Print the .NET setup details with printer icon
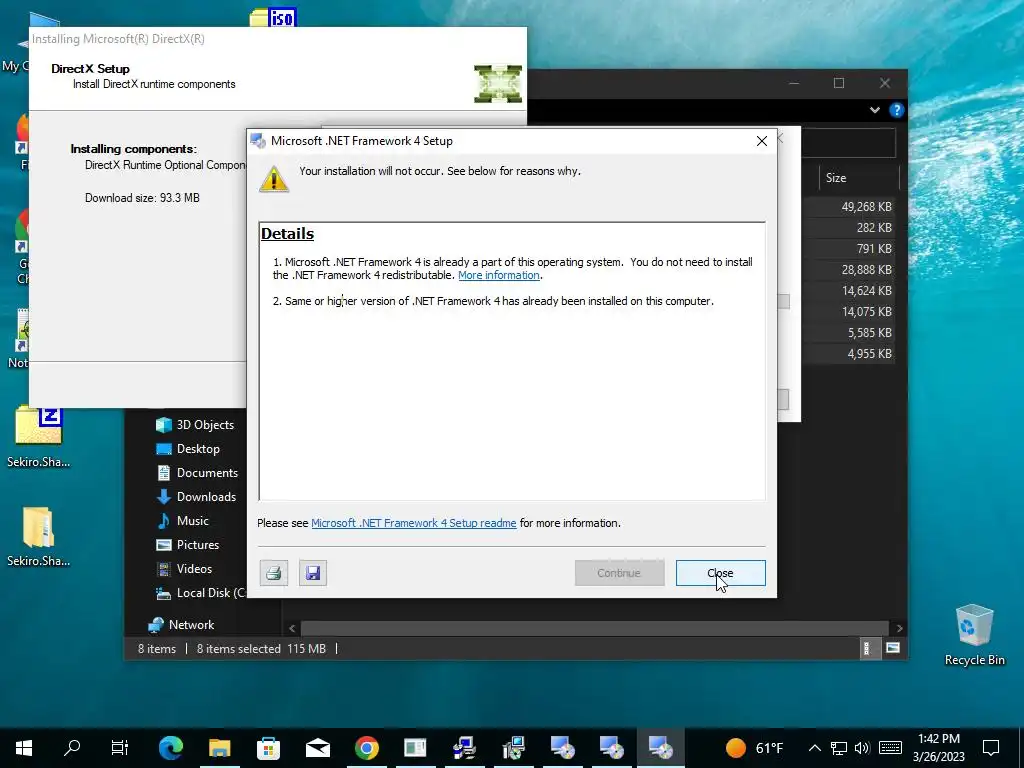The height and width of the screenshot is (768, 1024). (x=274, y=573)
